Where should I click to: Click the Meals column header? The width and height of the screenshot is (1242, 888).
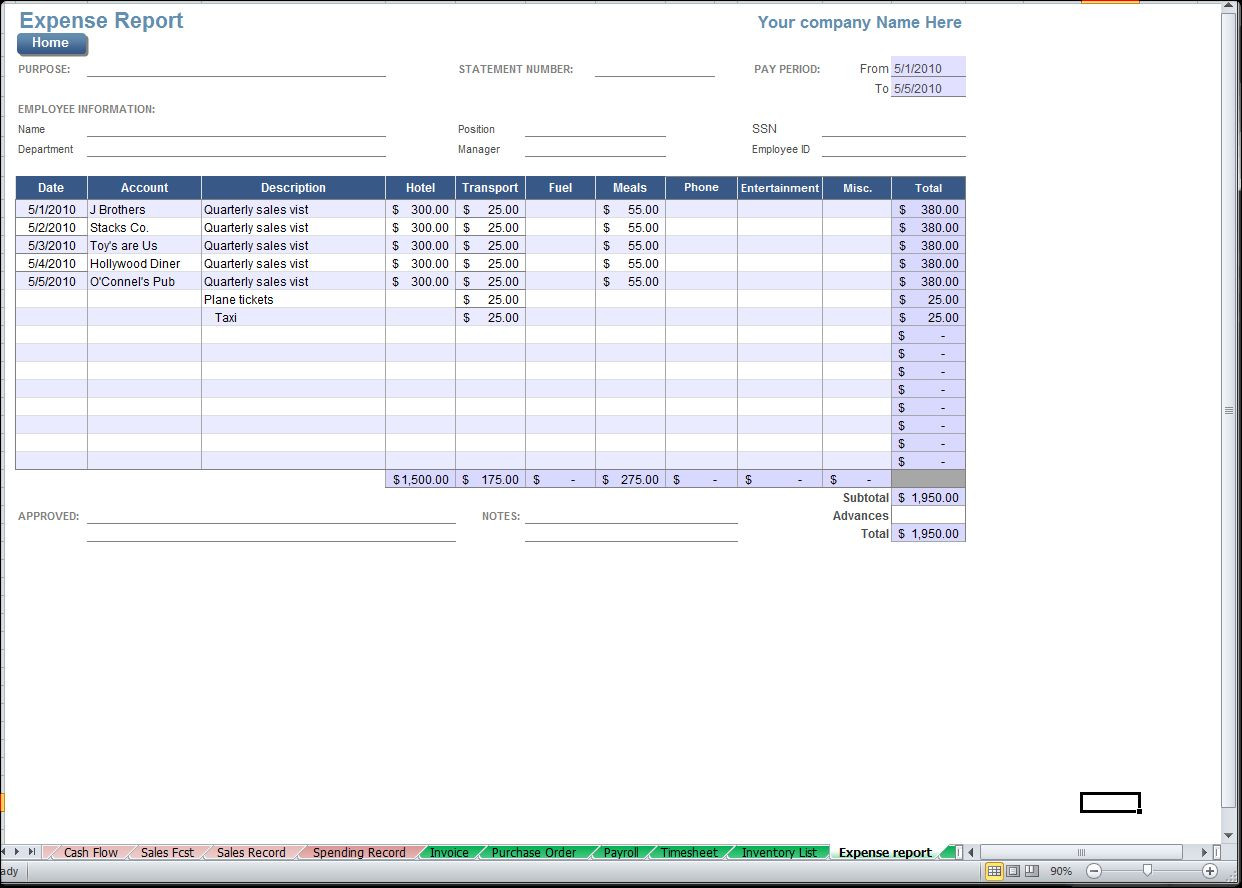[x=630, y=188]
